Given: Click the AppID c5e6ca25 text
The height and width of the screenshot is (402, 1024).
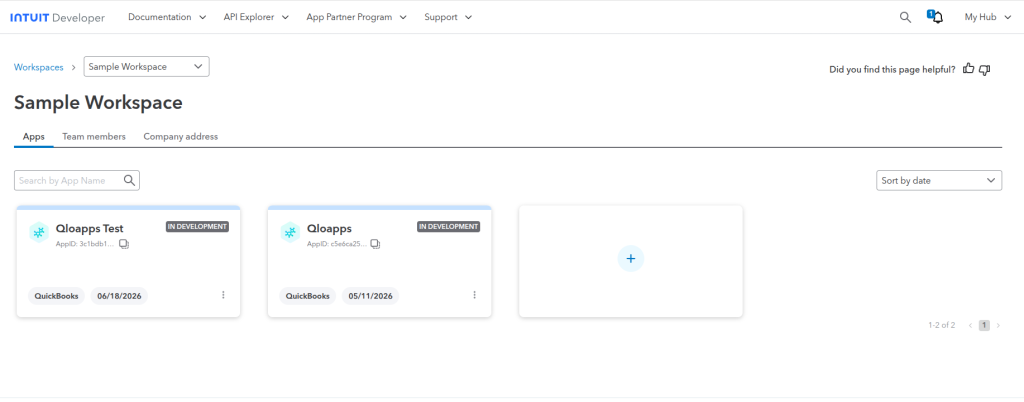Looking at the screenshot, I should [337, 244].
